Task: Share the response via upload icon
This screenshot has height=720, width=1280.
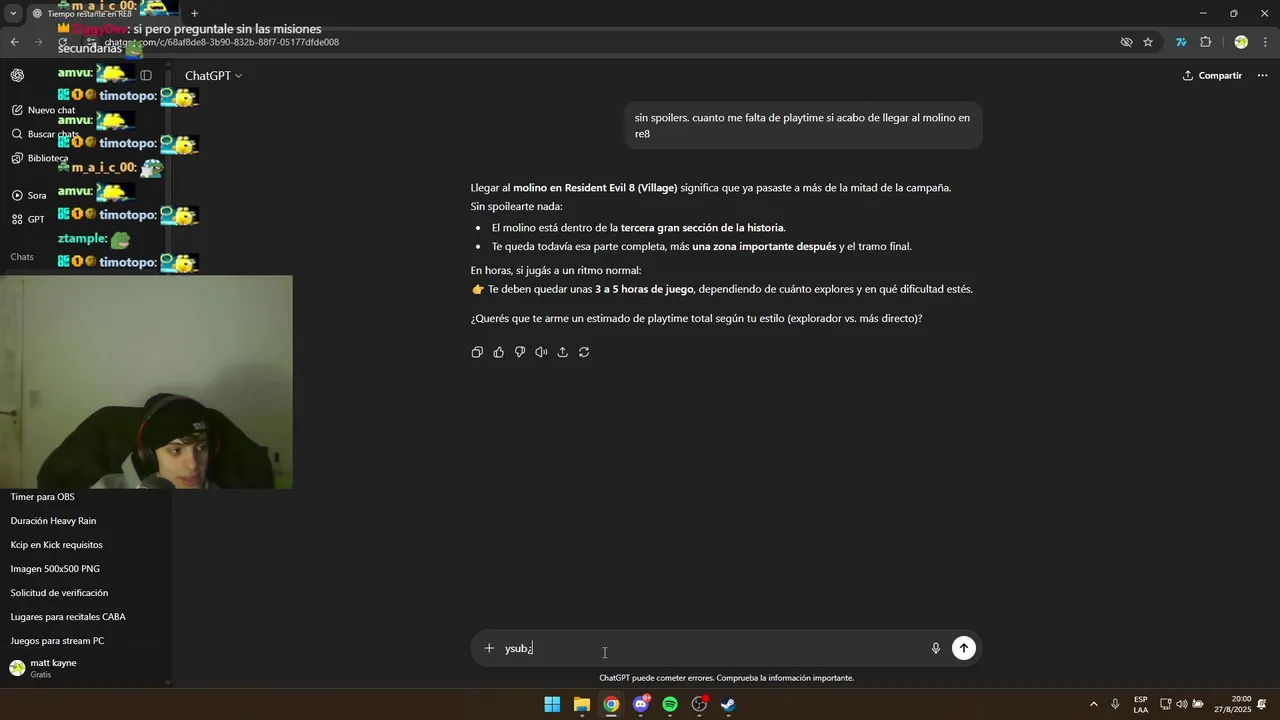Action: point(562,352)
